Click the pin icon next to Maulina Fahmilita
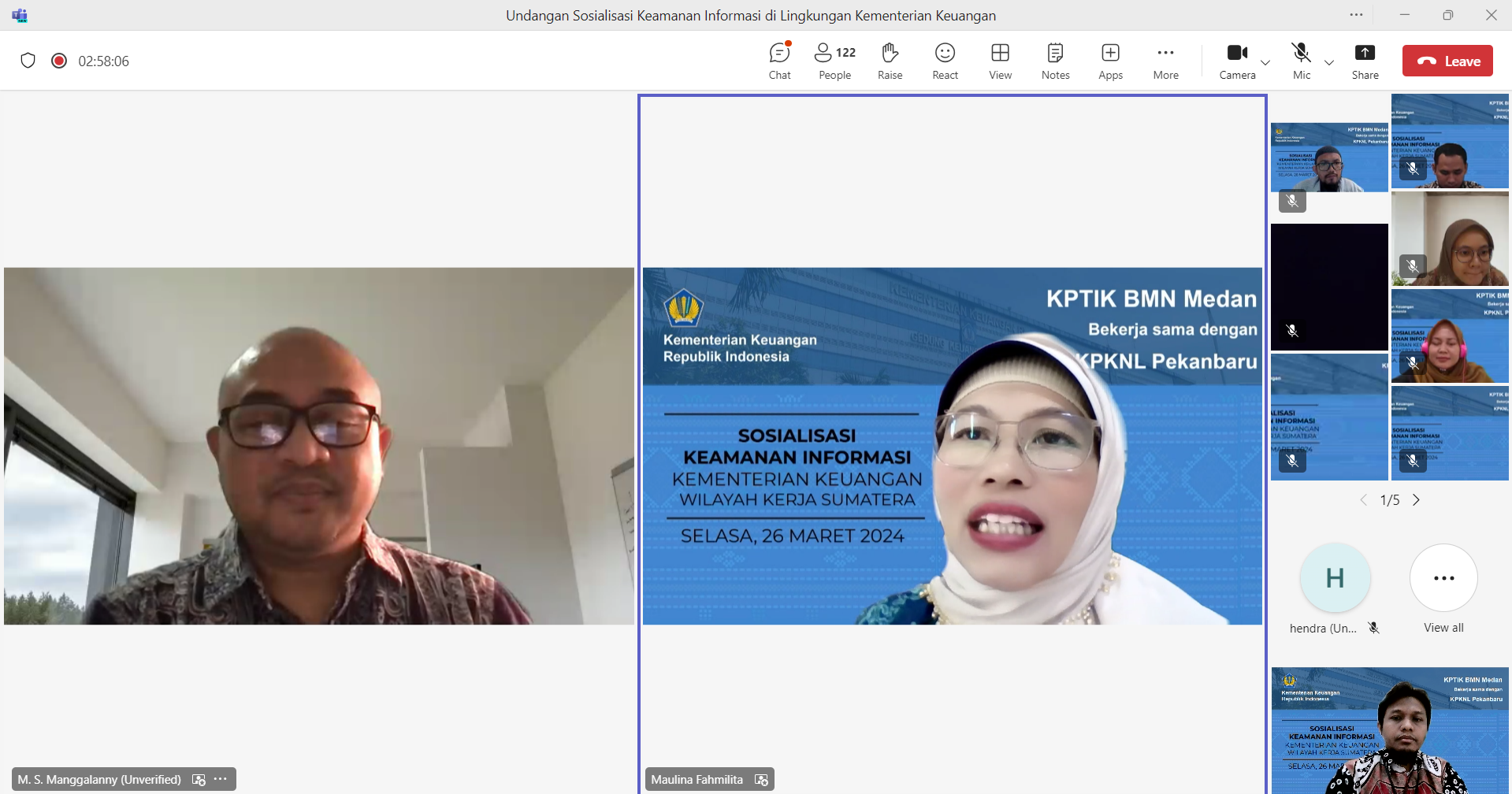The width and height of the screenshot is (1512, 794). 761,779
